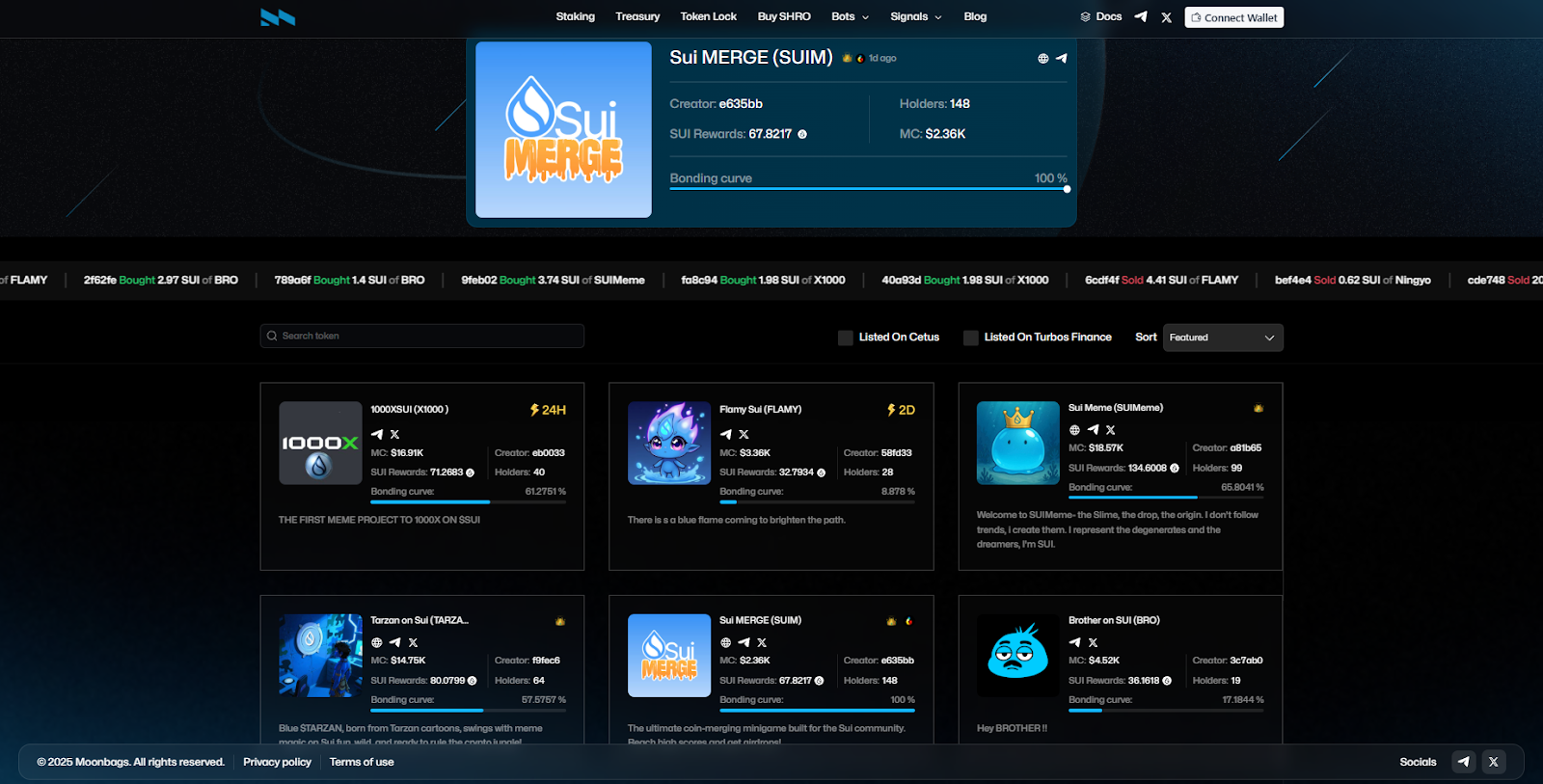The height and width of the screenshot is (784, 1543).
Task: Open X link on the Brother on SUI card
Action: point(1093,642)
